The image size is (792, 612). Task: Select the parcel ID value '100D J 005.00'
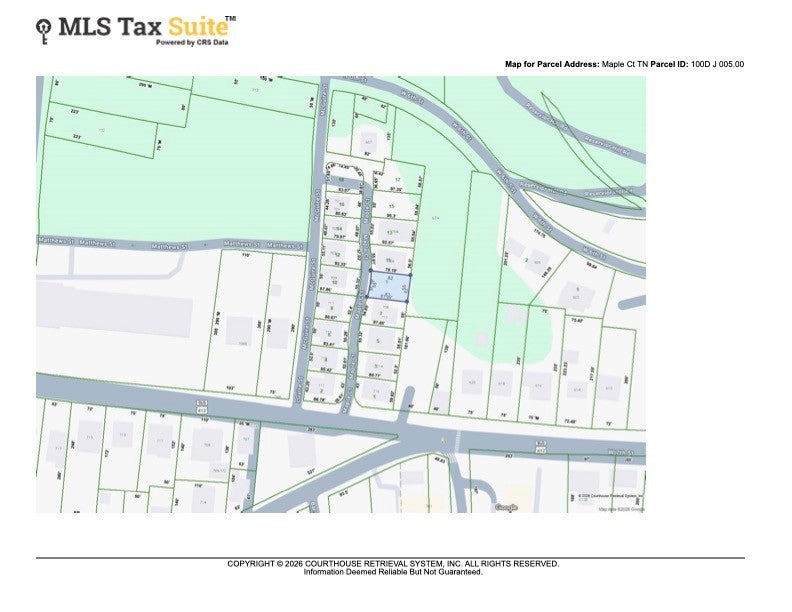pyautogui.click(x=717, y=64)
